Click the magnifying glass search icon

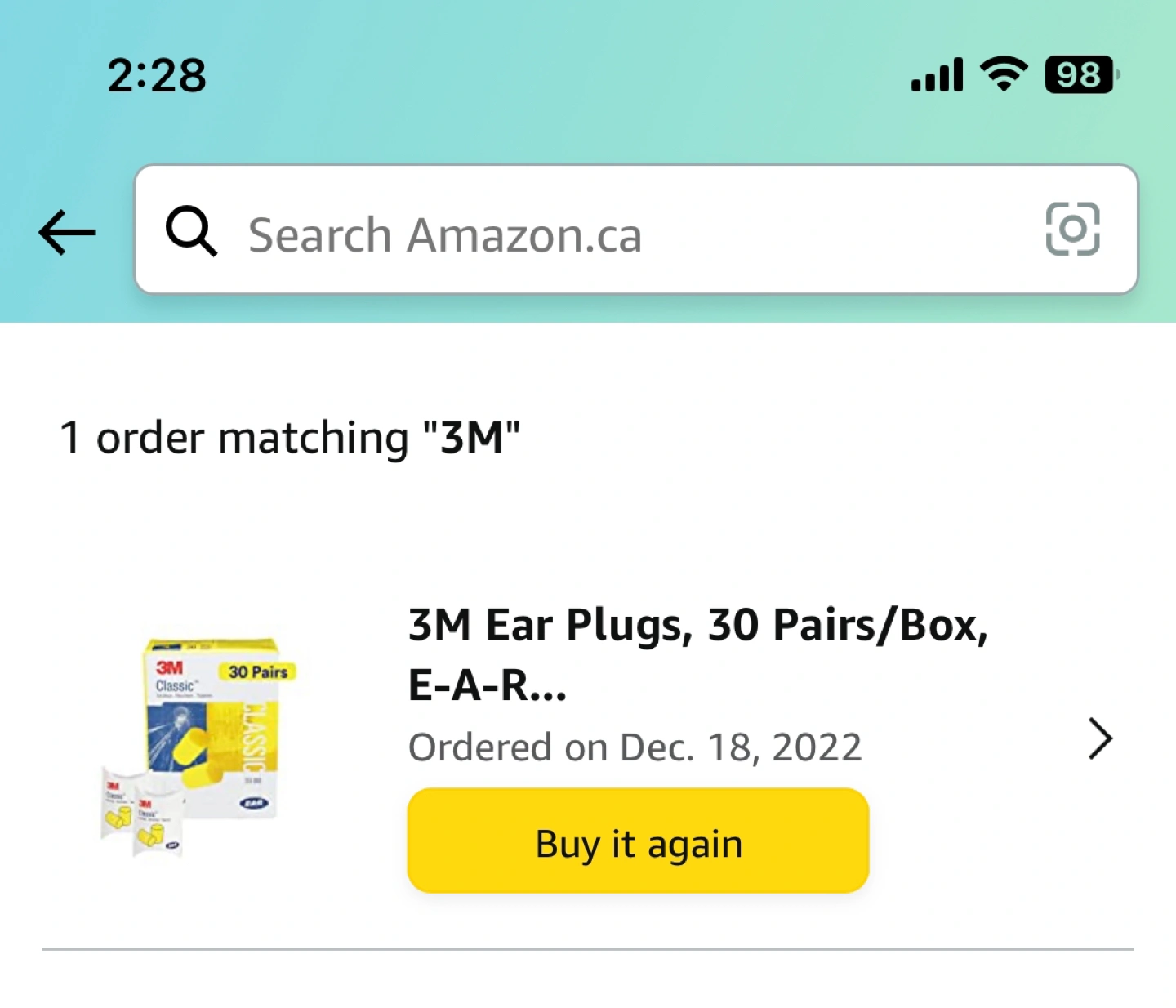[x=191, y=231]
